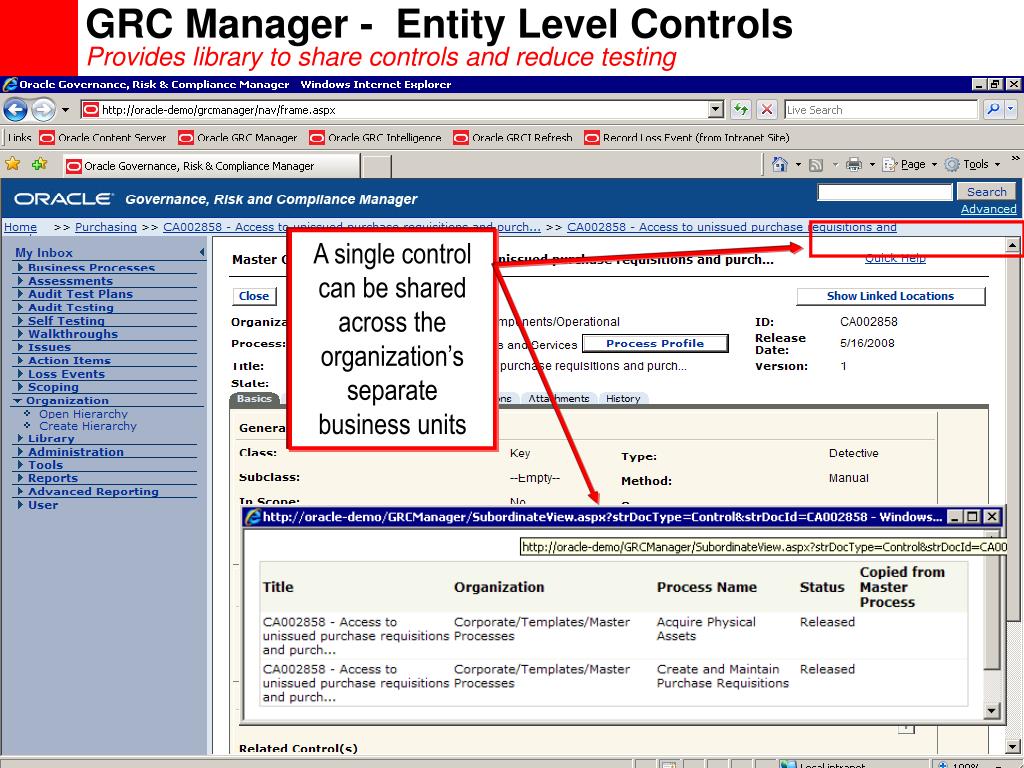
Task: Open the Open Hierarchy link
Action: [x=83, y=413]
